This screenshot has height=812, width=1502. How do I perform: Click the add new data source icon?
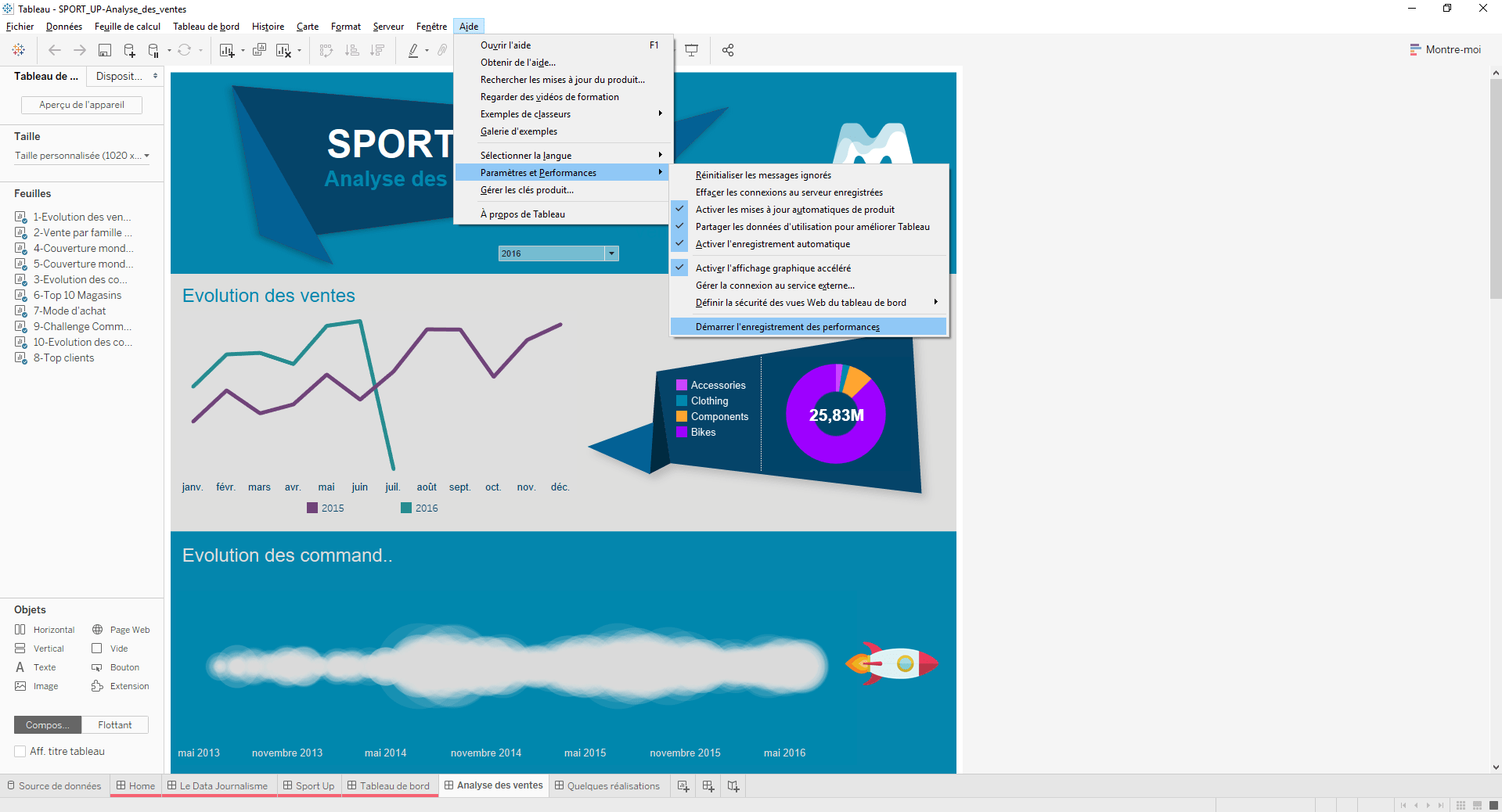point(129,50)
